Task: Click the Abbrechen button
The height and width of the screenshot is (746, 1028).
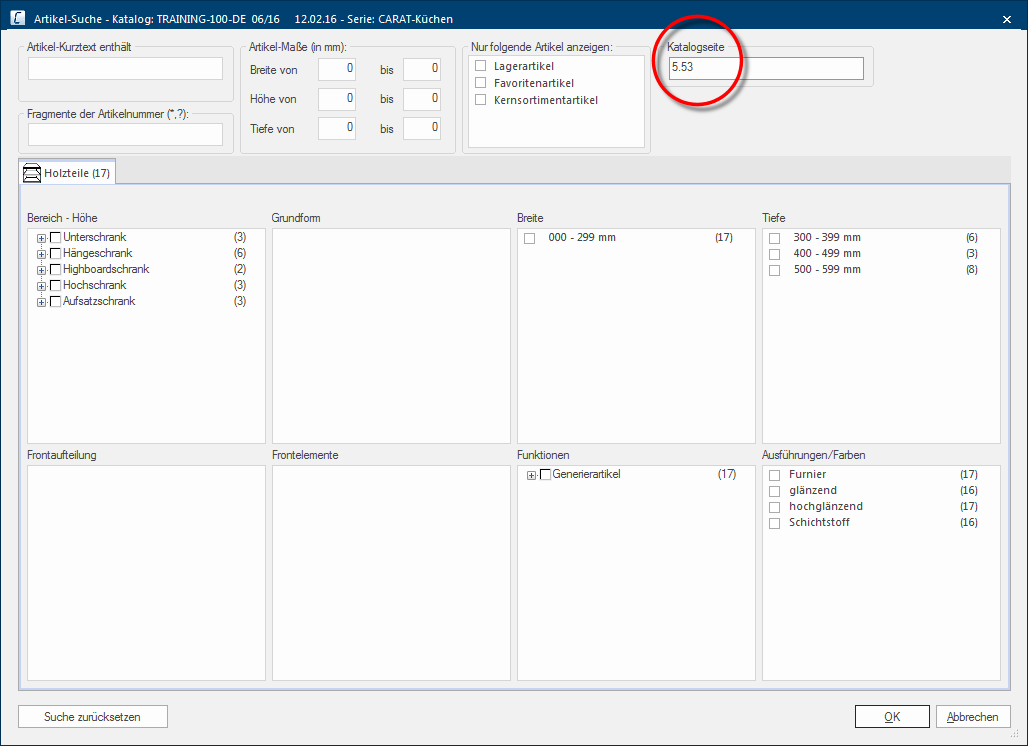Action: pos(972,717)
